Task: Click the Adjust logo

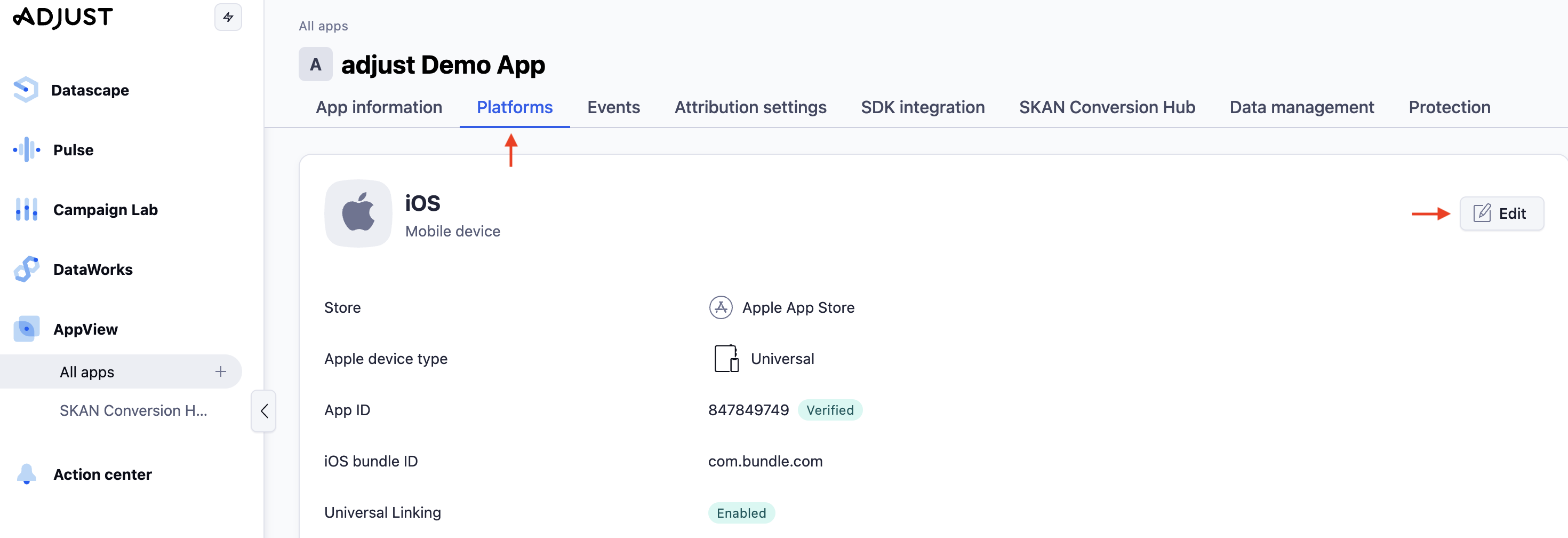Action: (x=63, y=17)
